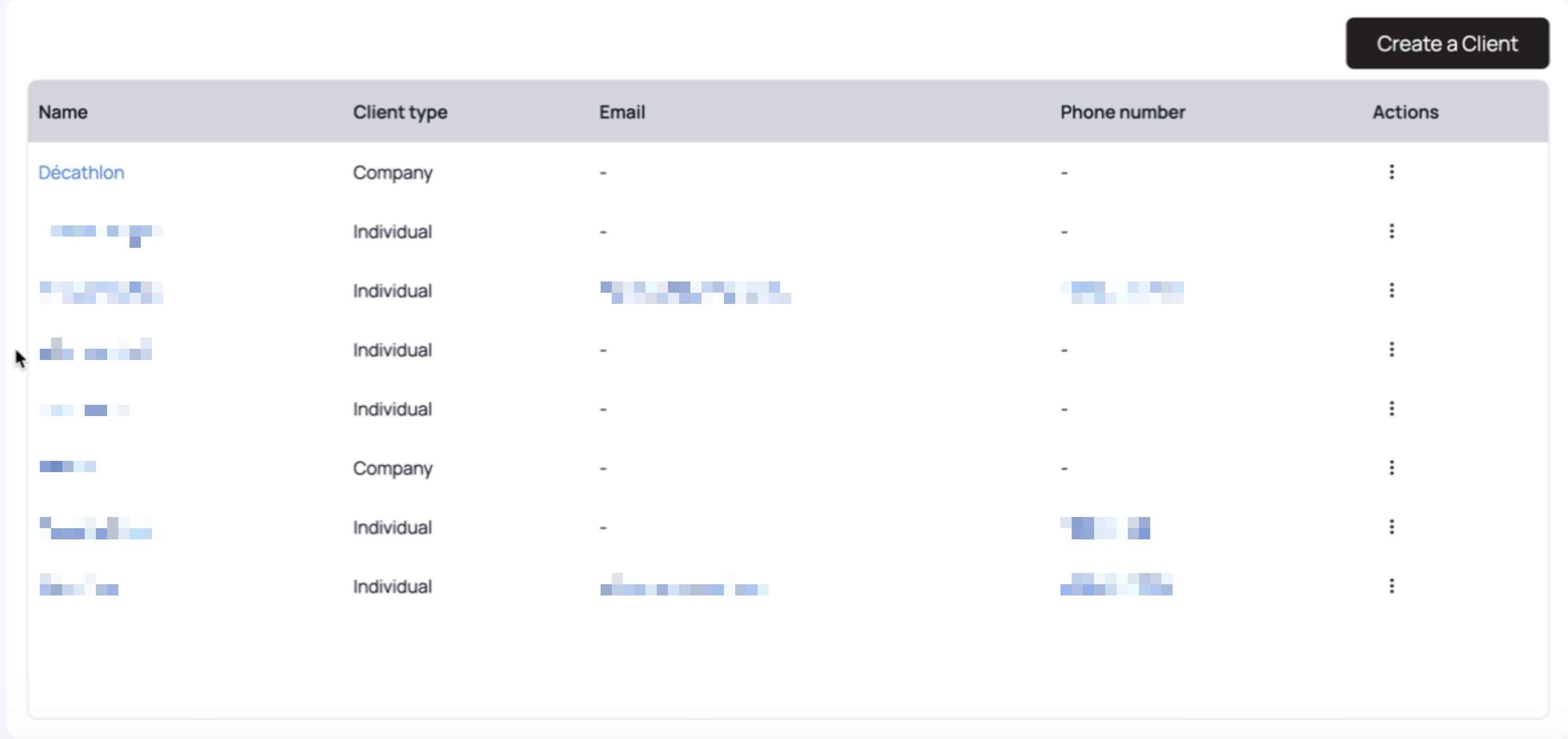Open the three-dot menu in second row
The image size is (1568, 739).
pyautogui.click(x=1391, y=232)
